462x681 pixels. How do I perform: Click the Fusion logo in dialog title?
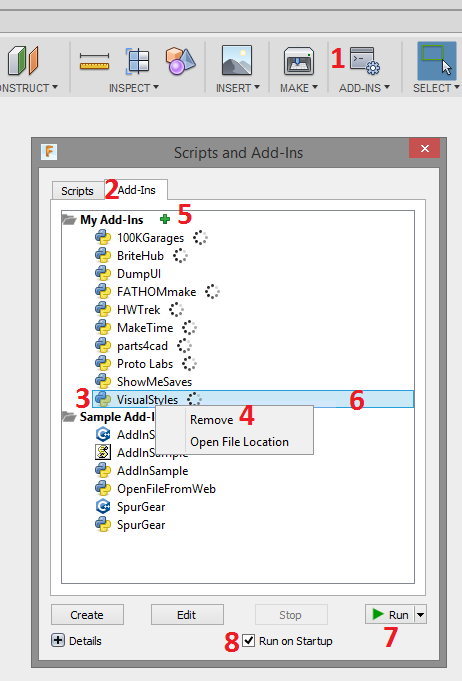(49, 152)
